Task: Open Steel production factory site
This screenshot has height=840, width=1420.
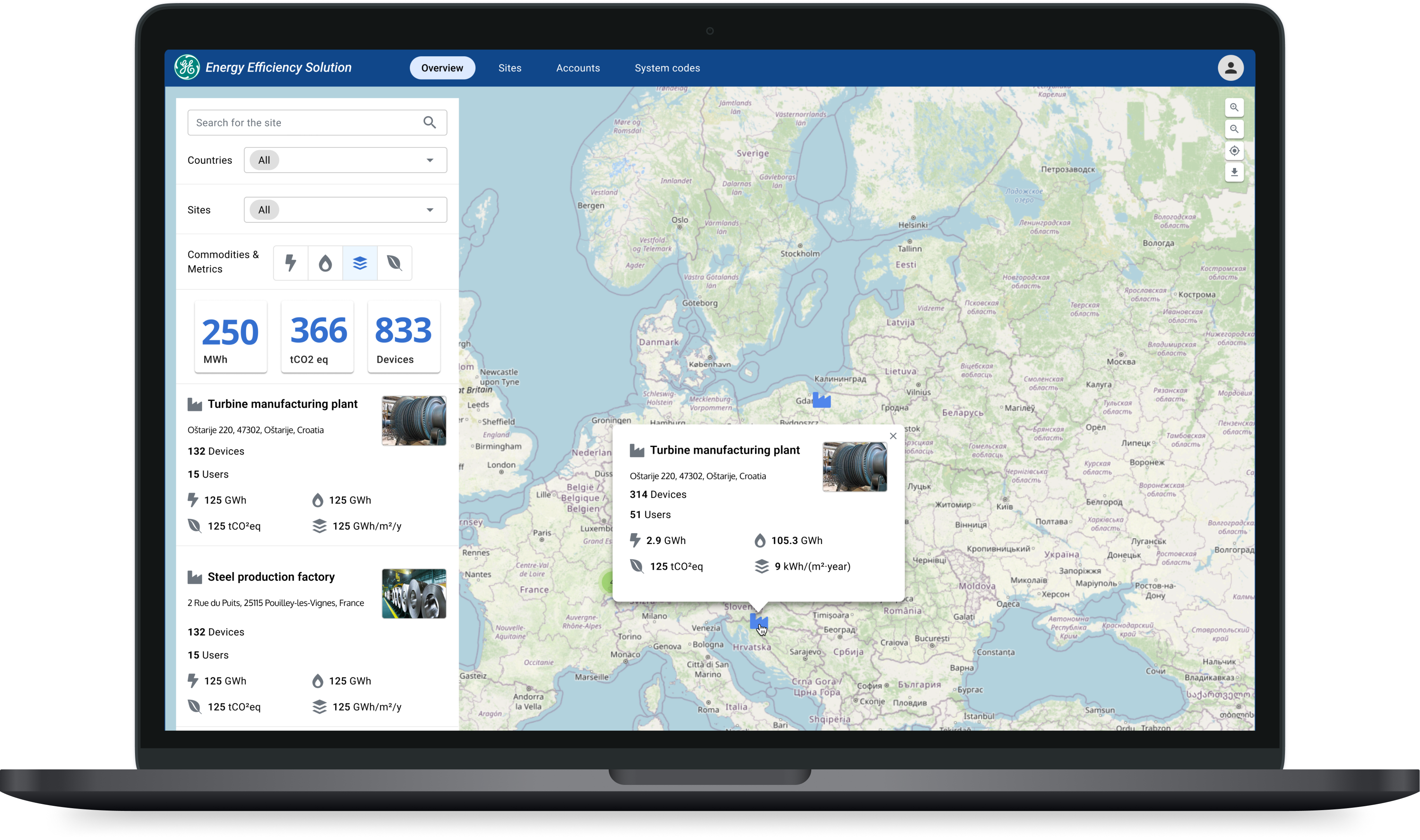Action: (271, 577)
